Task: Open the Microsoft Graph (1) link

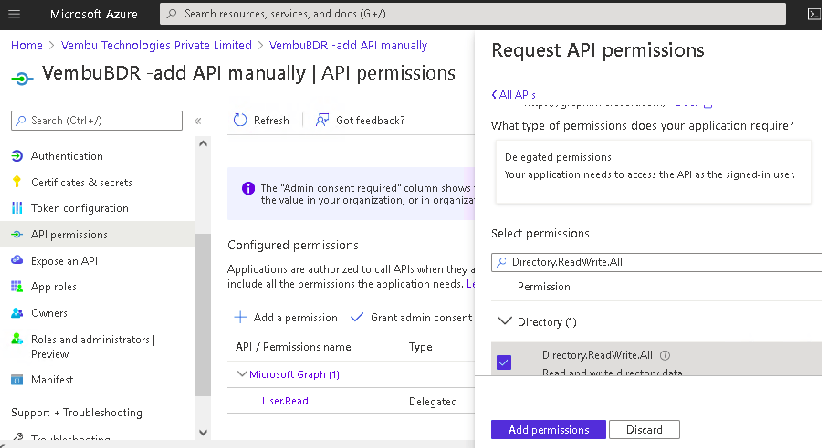Action: (x=294, y=374)
